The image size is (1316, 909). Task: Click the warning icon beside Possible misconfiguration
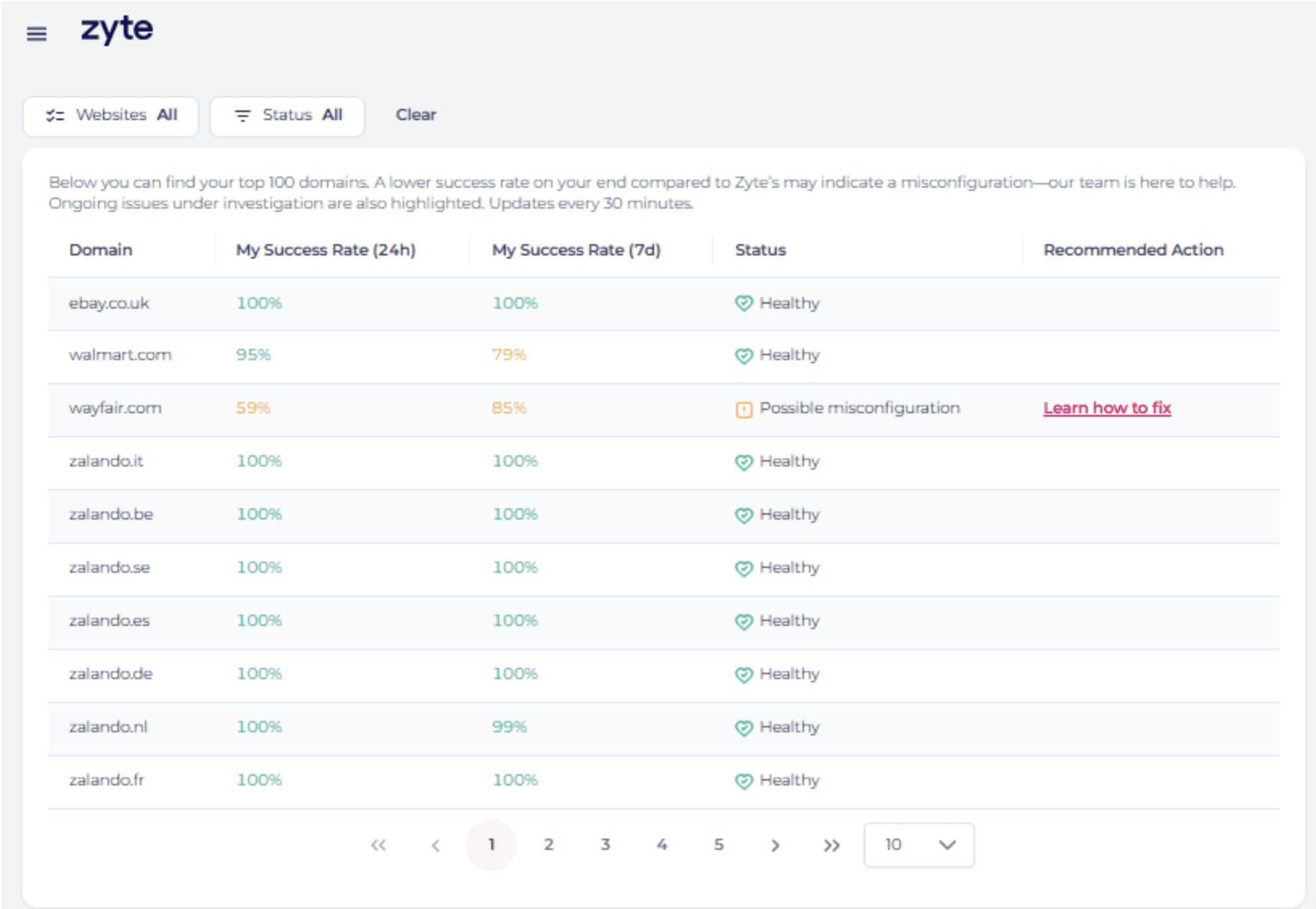coord(744,409)
